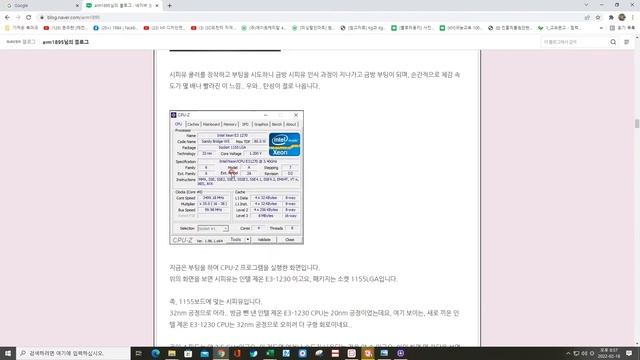Open the orange PowerPoint taskbar icon
The height and width of the screenshot is (360, 640).
coord(368,353)
